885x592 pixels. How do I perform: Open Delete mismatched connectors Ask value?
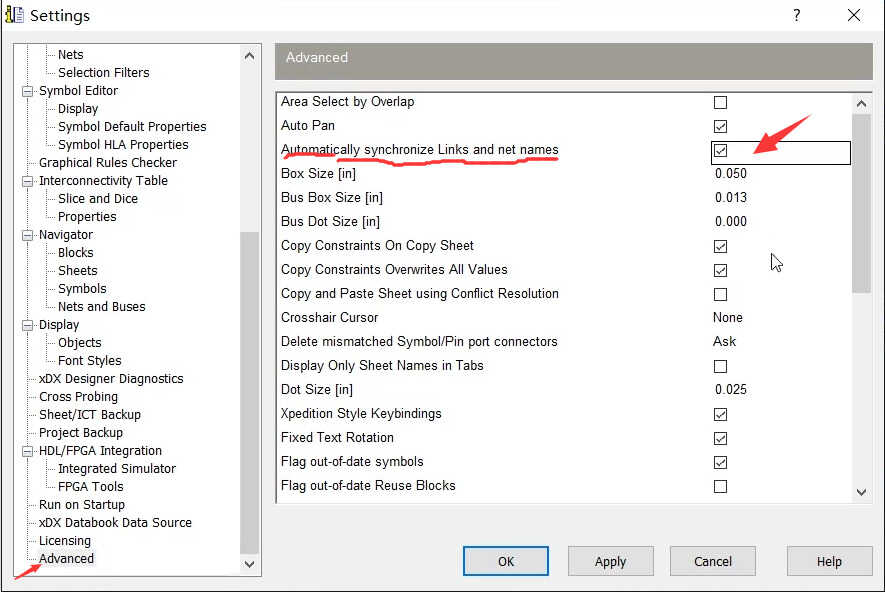724,341
